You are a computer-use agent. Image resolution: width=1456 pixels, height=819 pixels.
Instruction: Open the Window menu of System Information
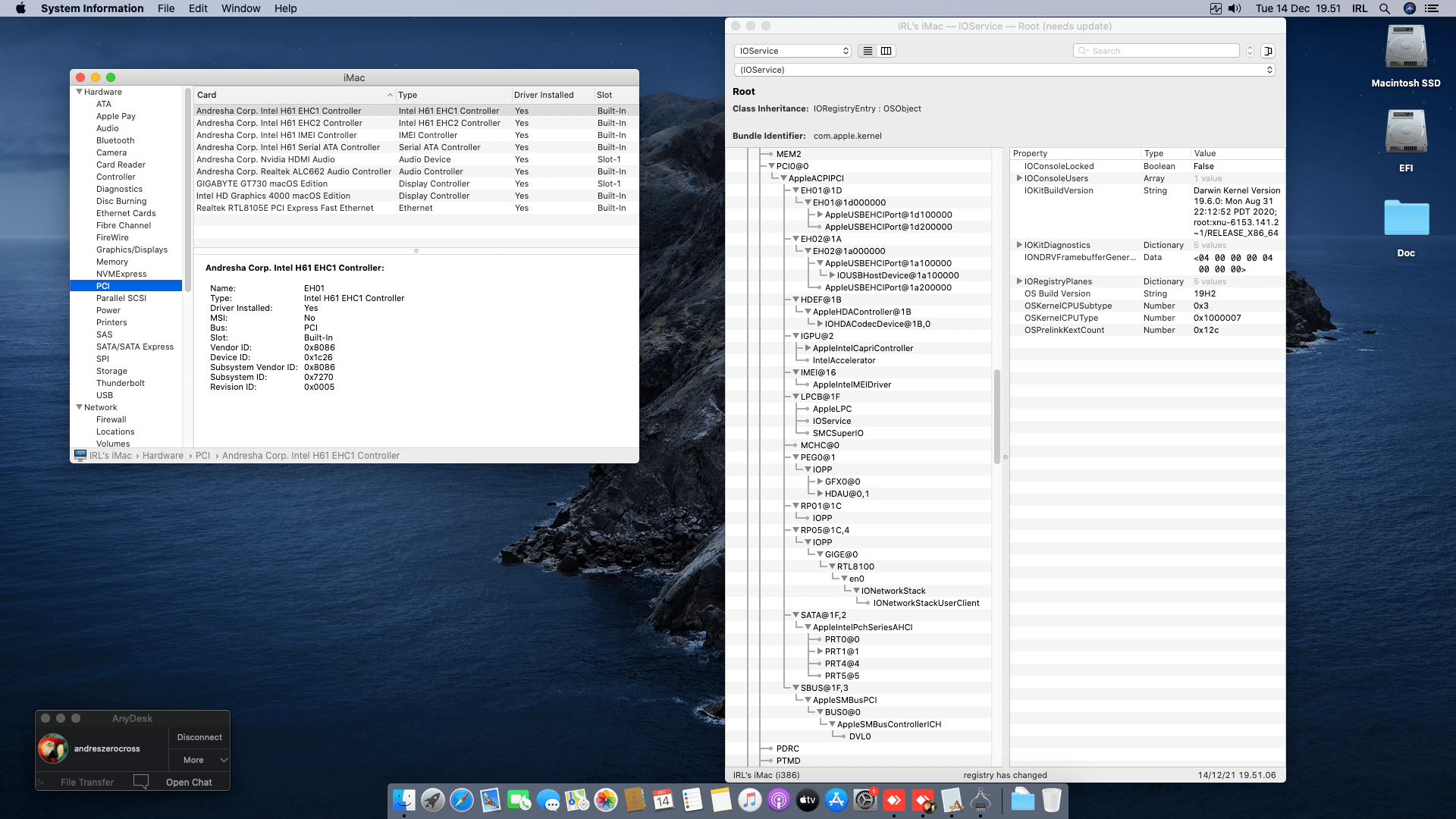[x=240, y=8]
